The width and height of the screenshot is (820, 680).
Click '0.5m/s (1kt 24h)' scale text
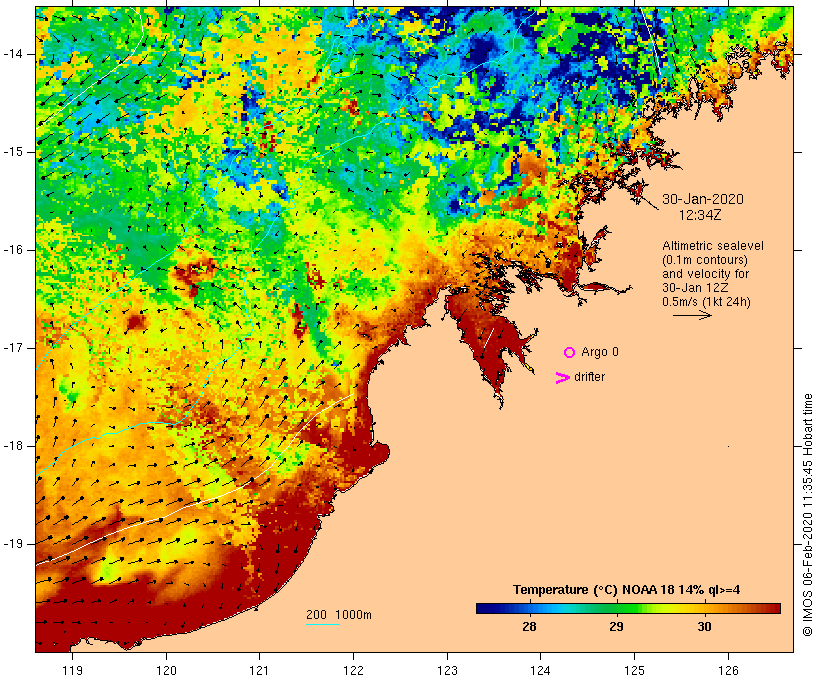[706, 302]
